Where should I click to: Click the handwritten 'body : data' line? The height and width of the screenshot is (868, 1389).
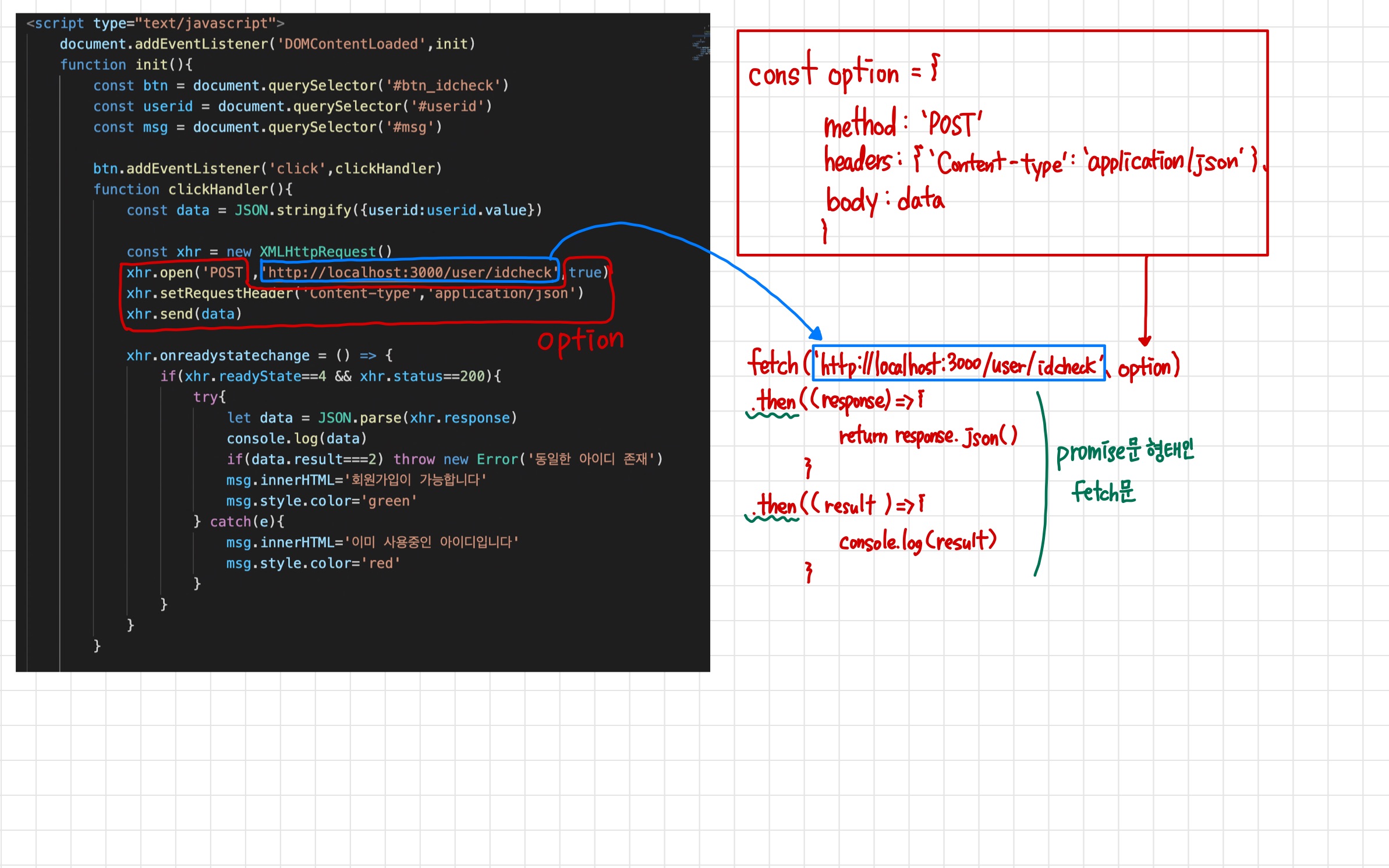tap(885, 200)
